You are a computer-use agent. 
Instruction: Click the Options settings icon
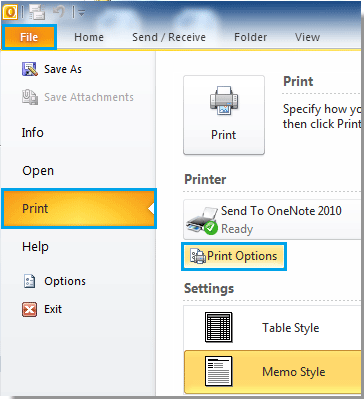click(x=30, y=281)
